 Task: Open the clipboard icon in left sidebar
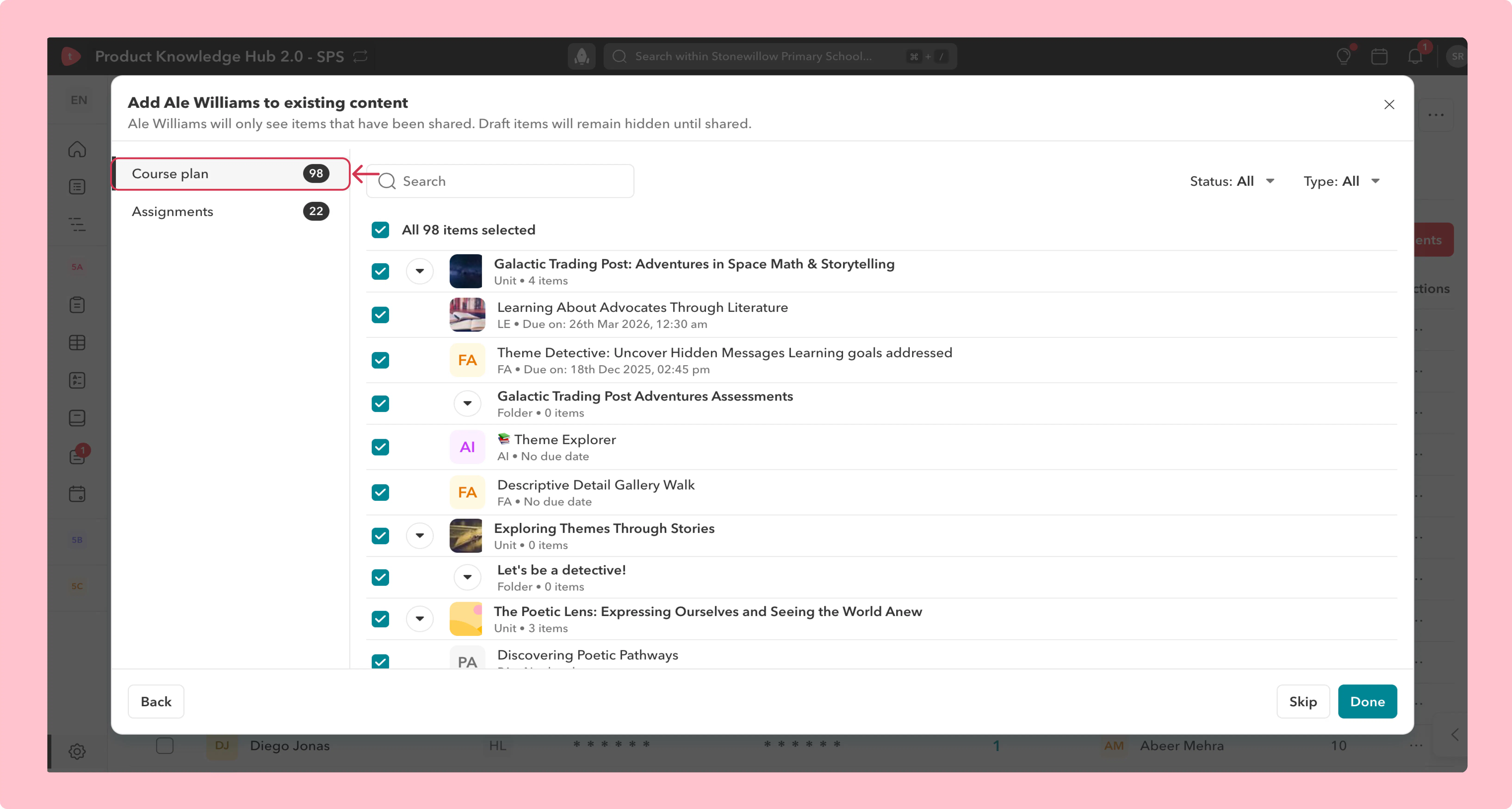point(77,305)
